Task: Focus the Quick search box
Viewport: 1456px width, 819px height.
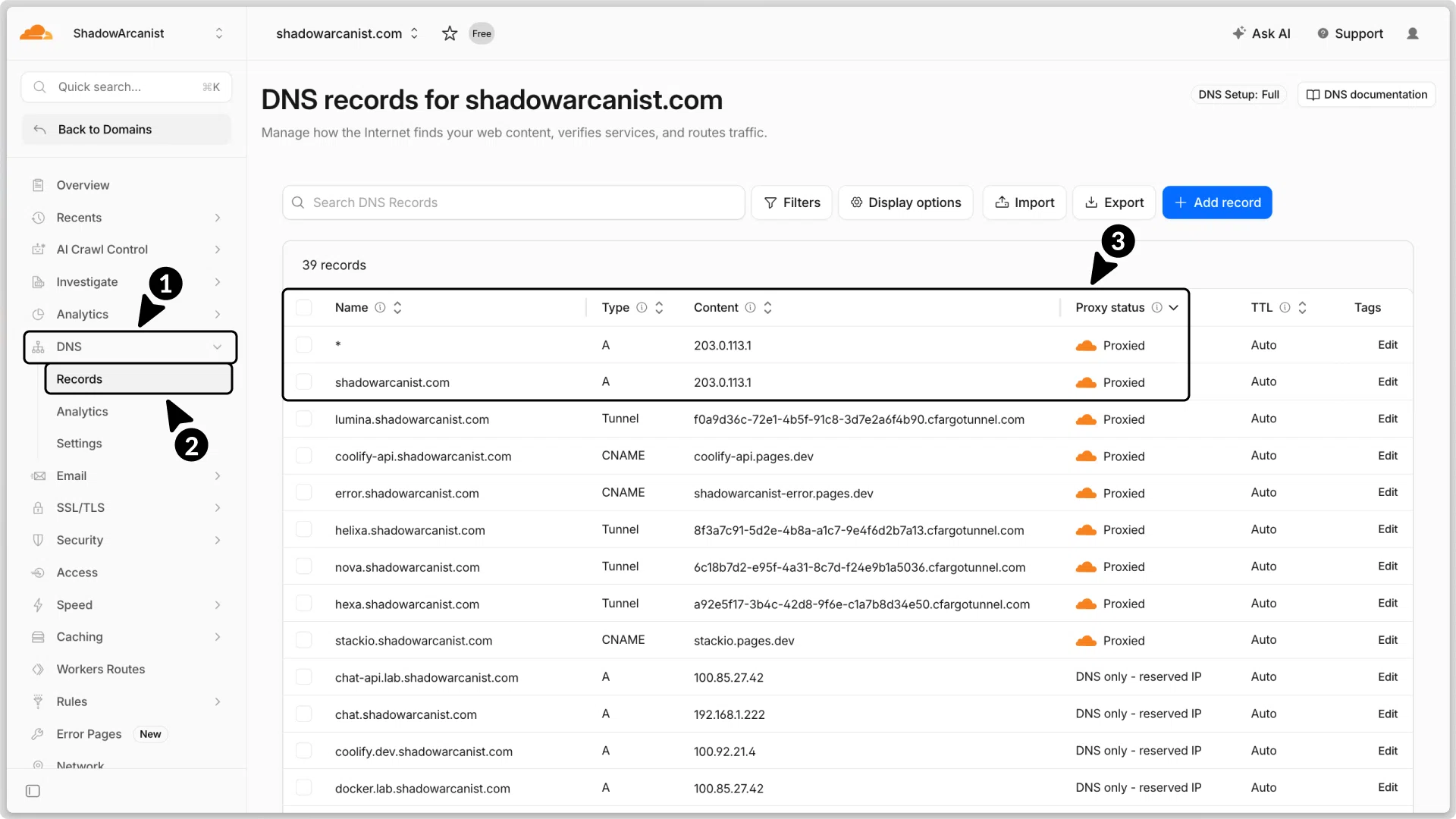Action: (127, 87)
